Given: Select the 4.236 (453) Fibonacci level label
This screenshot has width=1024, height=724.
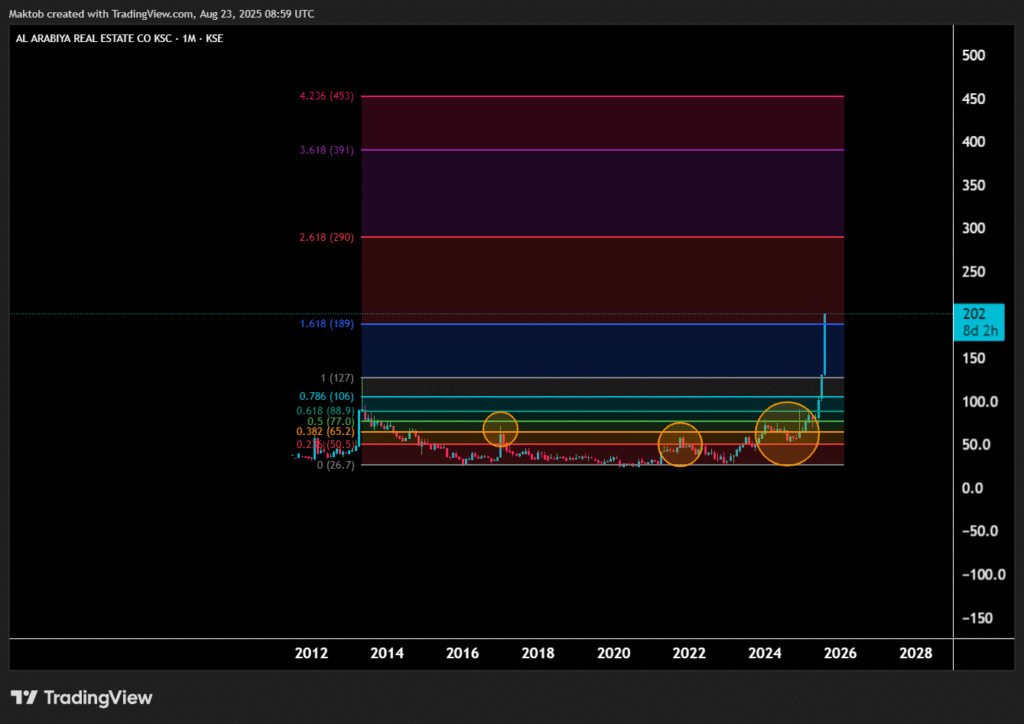Looking at the screenshot, I should [327, 96].
